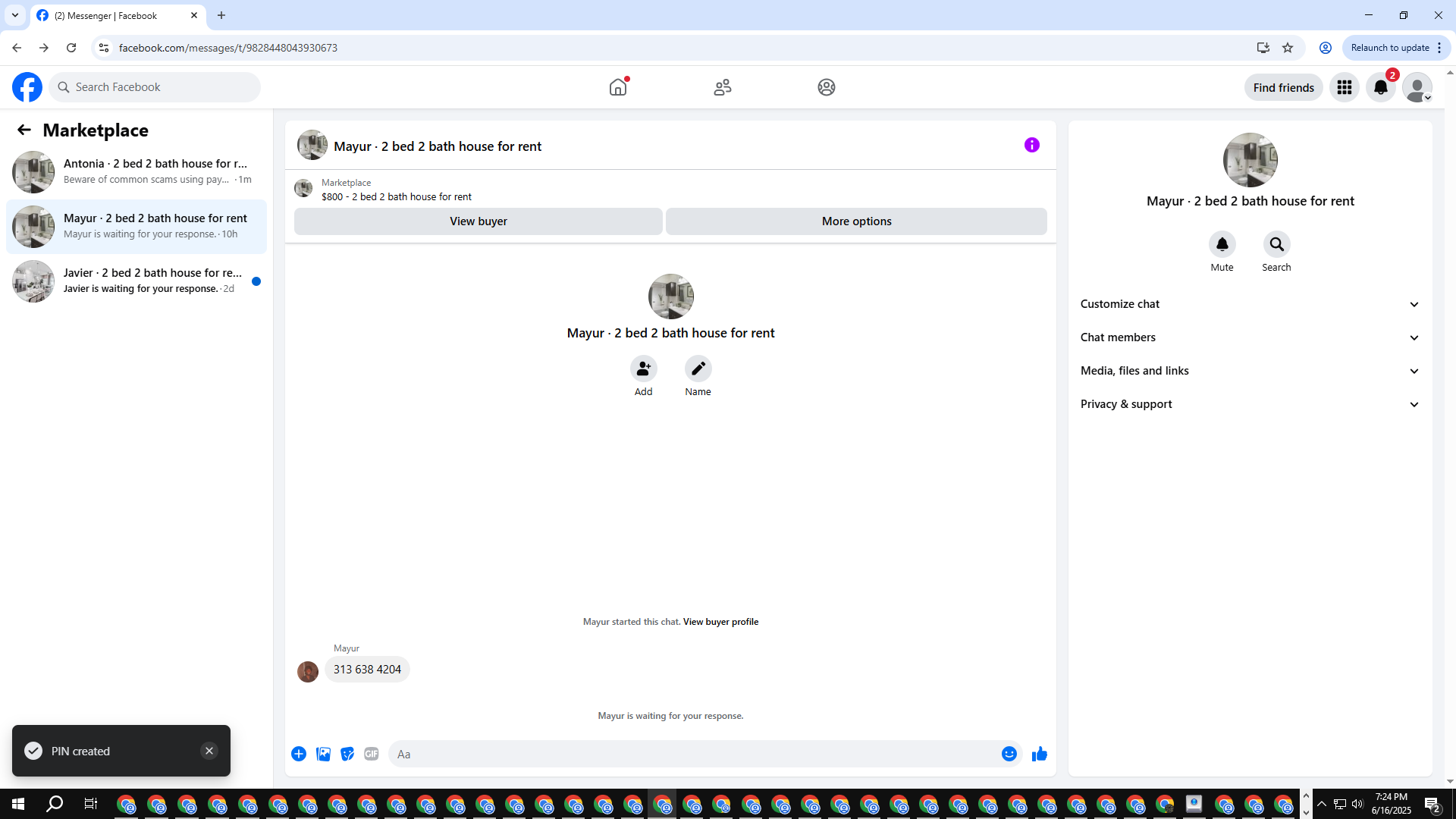Click the purple conversation info icon
This screenshot has width=1456, height=819.
[1031, 145]
